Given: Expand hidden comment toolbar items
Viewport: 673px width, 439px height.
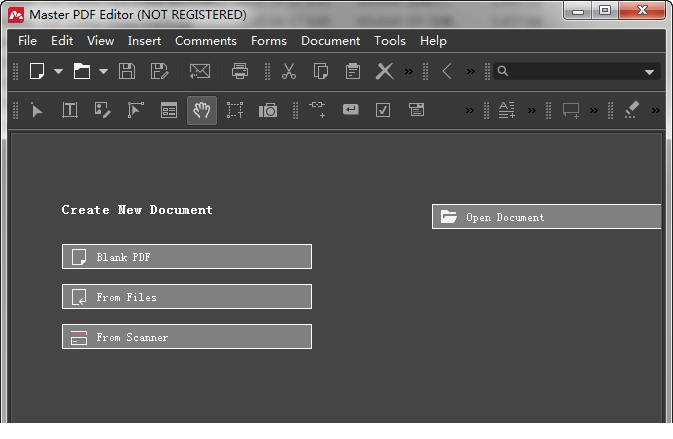Looking at the screenshot, I should (x=594, y=111).
